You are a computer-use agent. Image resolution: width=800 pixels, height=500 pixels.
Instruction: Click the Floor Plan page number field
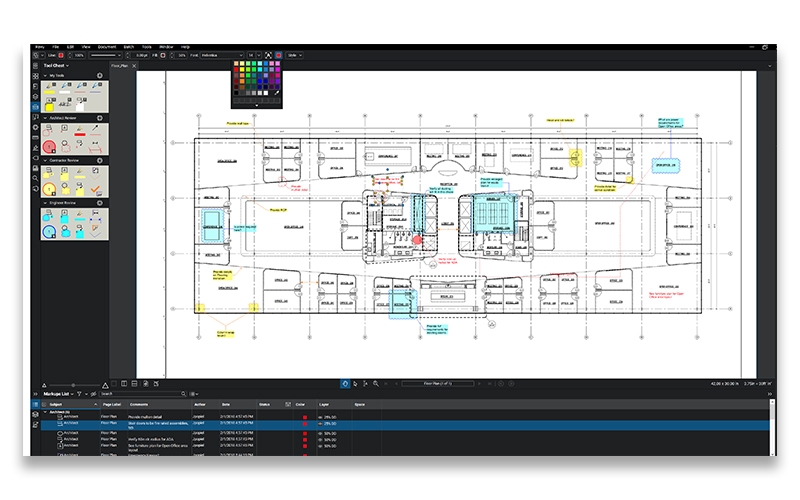click(x=438, y=384)
